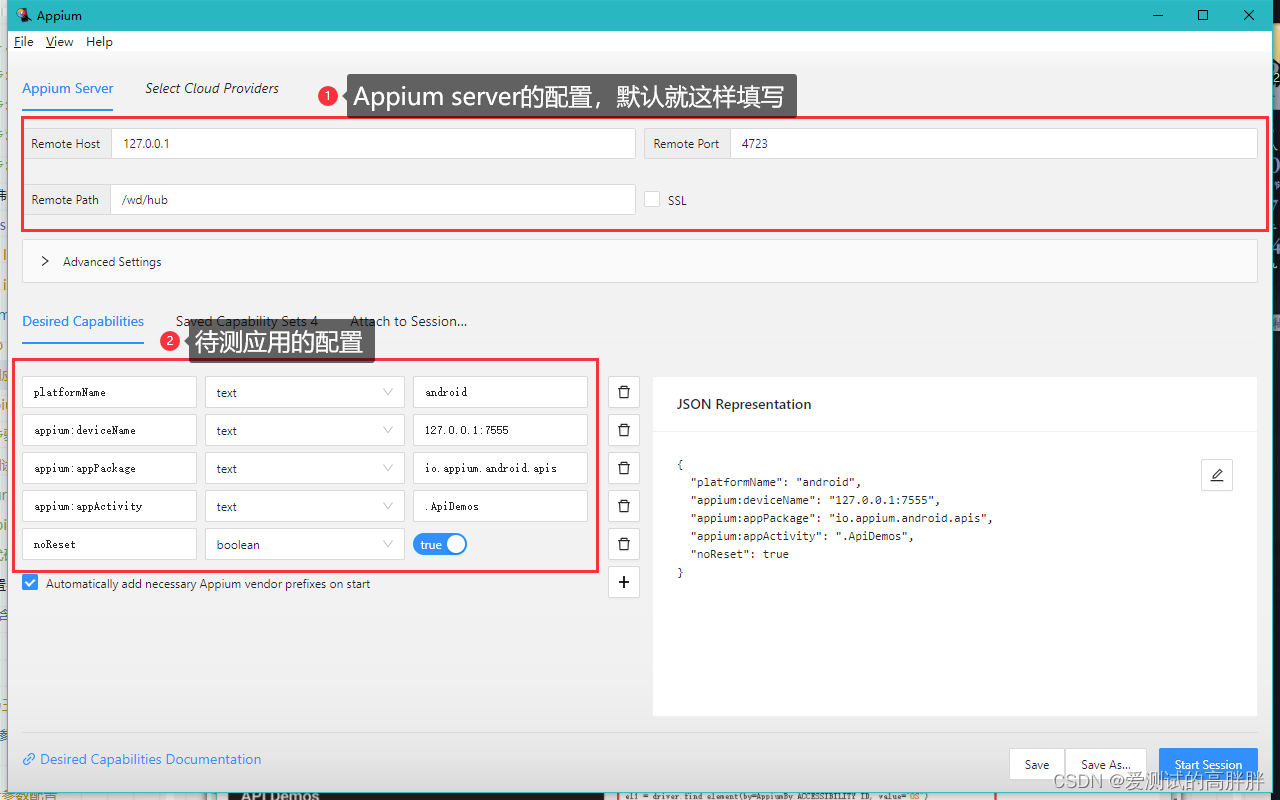Switch to Appium Server tab
This screenshot has height=800, width=1280.
[x=68, y=88]
